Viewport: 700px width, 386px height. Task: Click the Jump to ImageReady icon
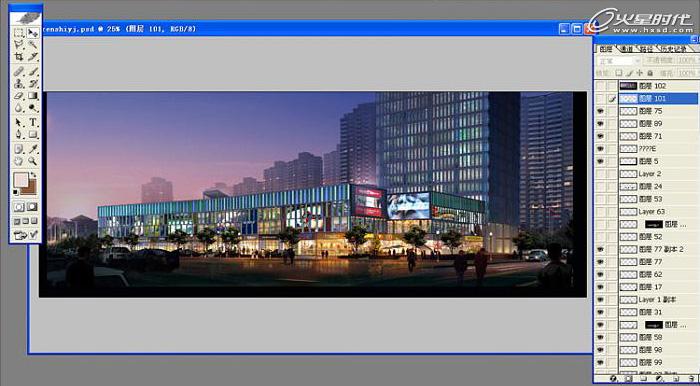point(26,235)
